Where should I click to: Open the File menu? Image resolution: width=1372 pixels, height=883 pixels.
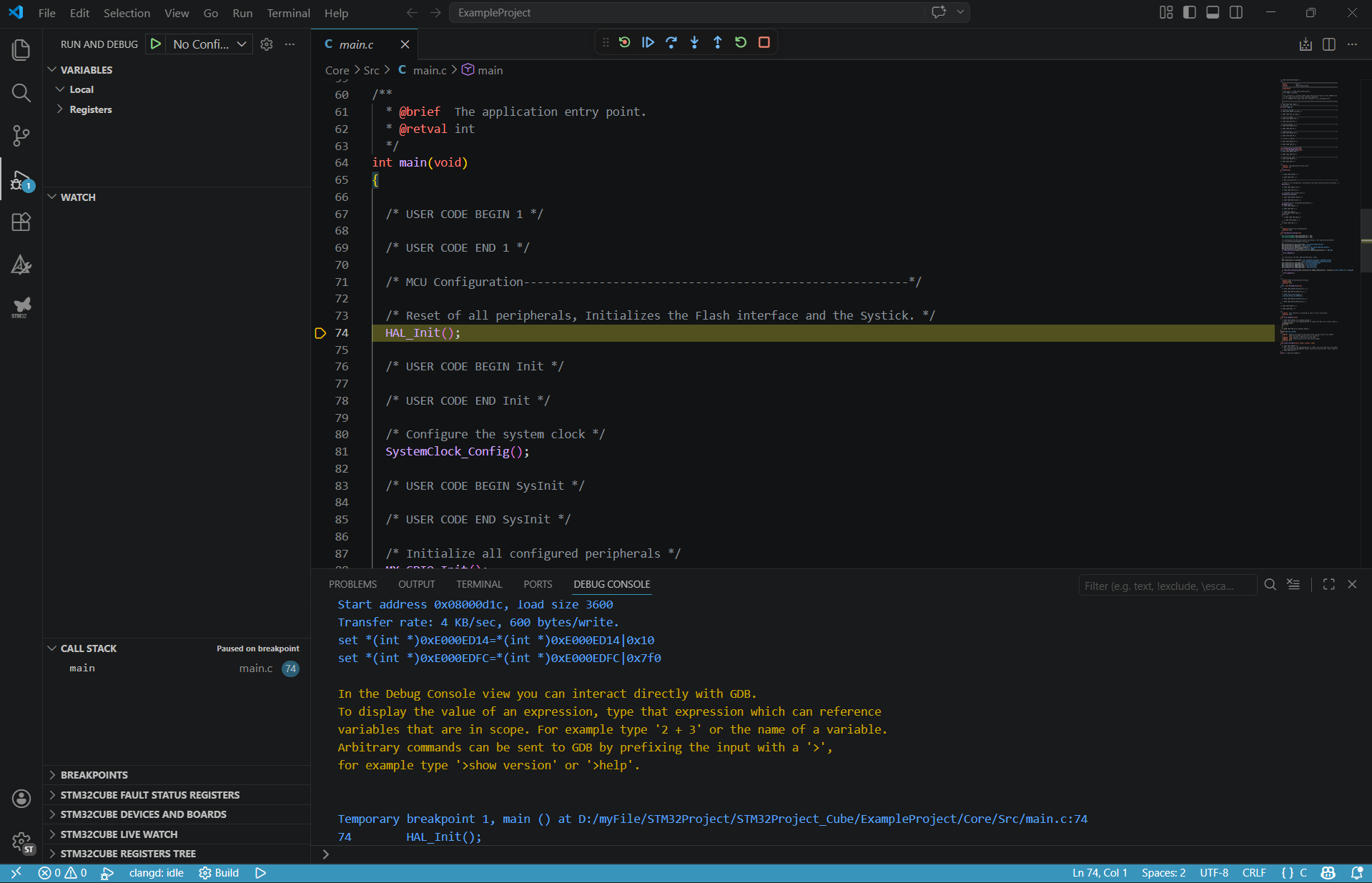coord(47,13)
